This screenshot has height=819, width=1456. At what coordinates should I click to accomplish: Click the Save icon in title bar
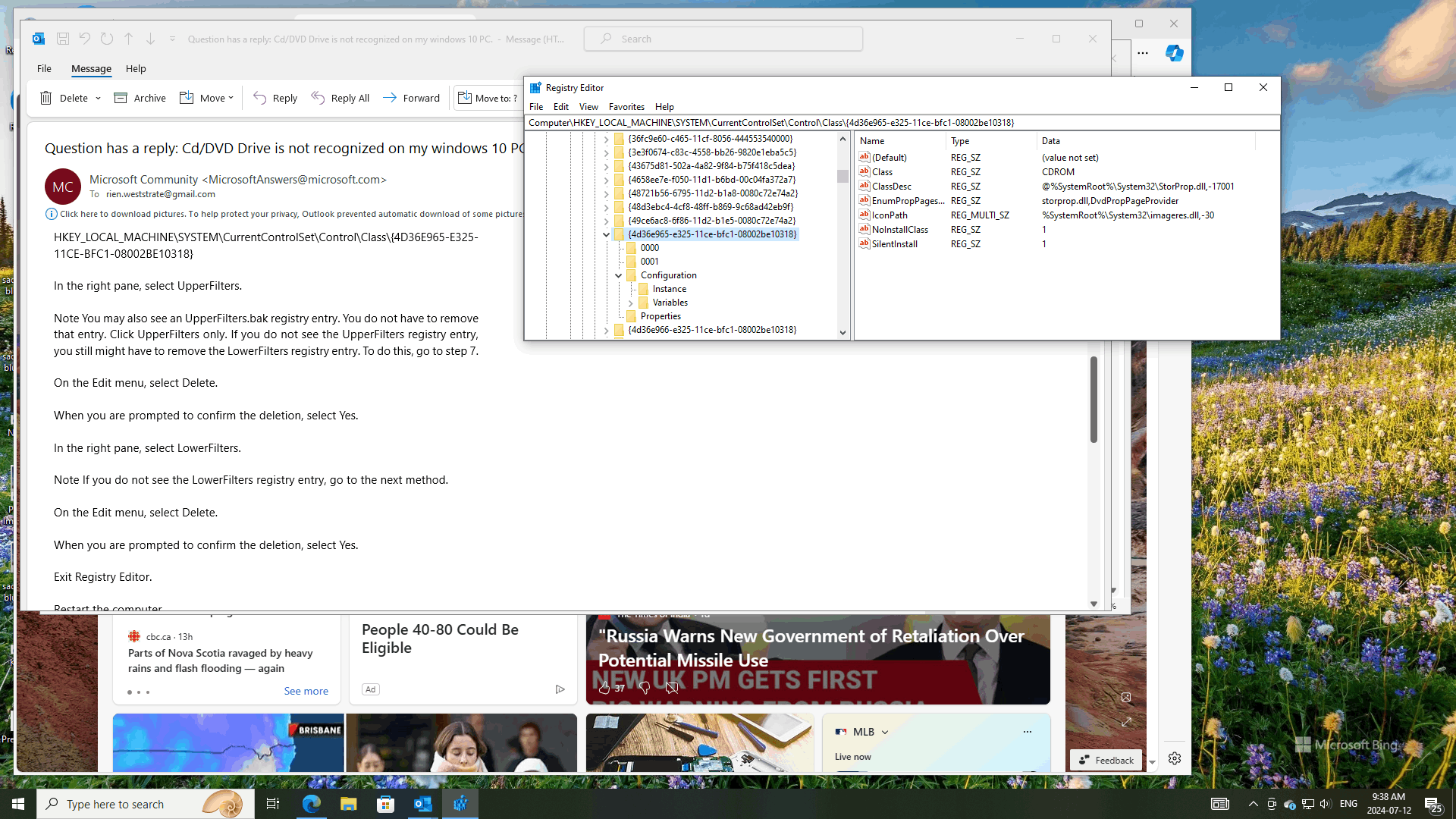(63, 39)
